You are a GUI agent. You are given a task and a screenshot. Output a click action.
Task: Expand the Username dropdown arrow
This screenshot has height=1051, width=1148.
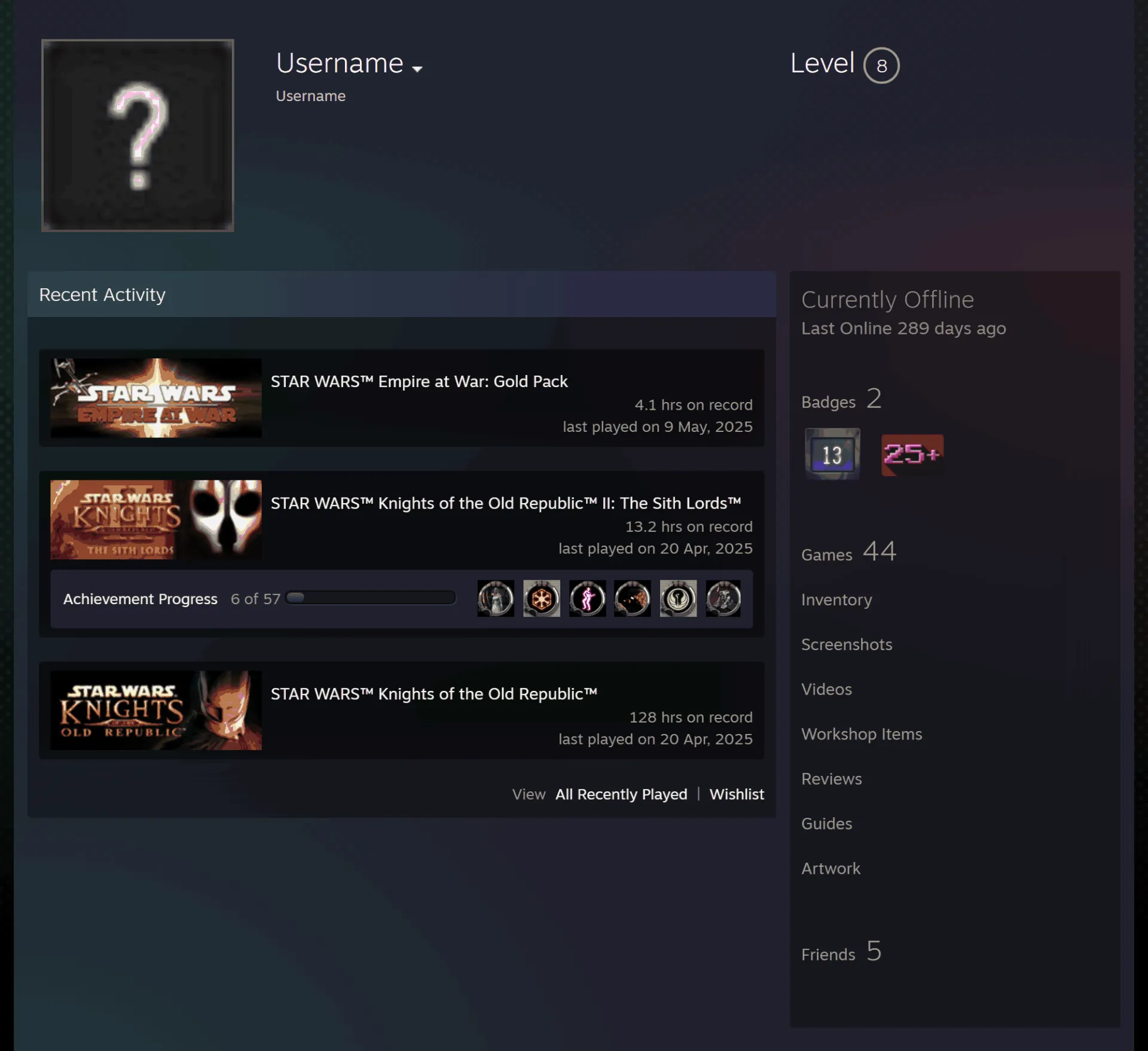click(417, 69)
